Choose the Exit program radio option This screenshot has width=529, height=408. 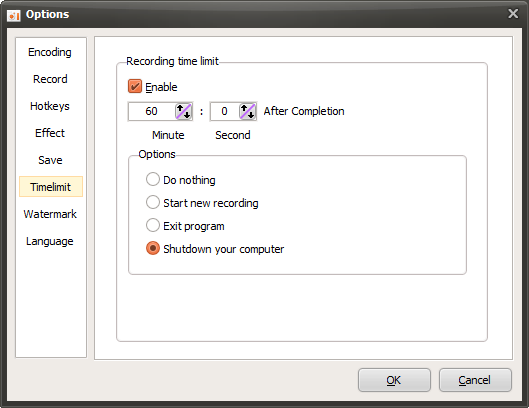point(152,225)
